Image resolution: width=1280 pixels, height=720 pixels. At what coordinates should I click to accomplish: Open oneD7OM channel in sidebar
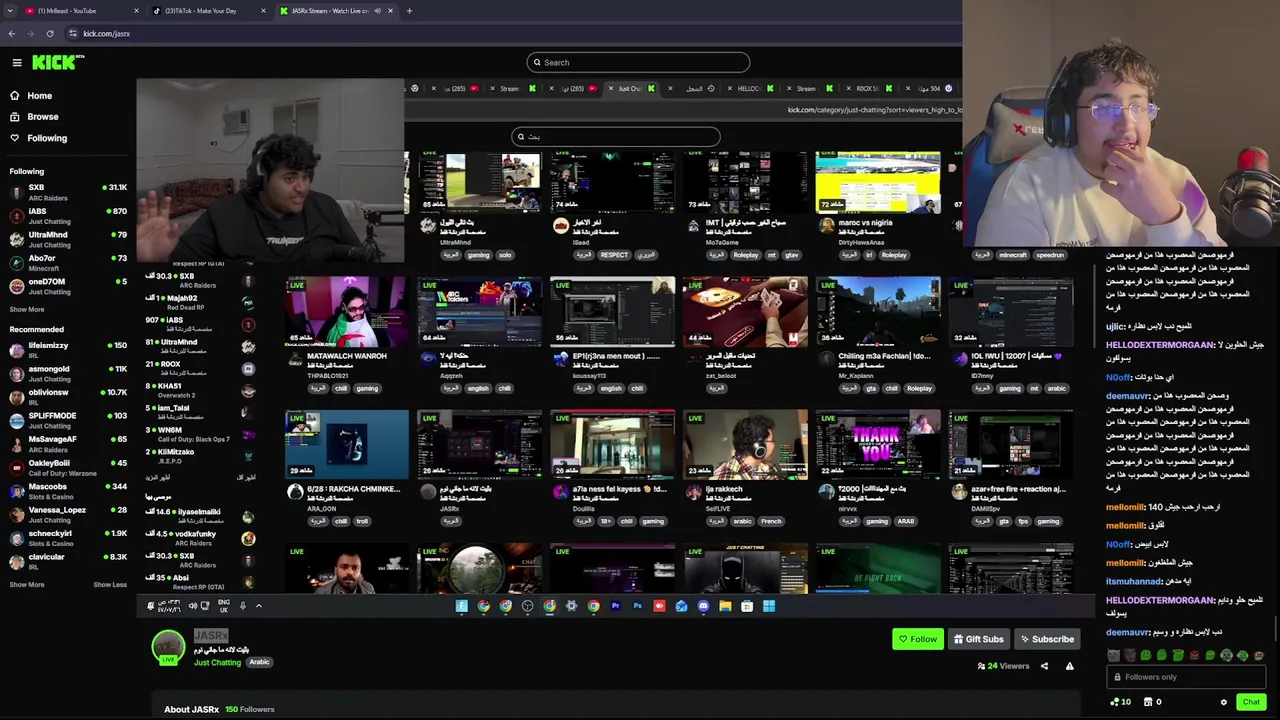(x=68, y=286)
